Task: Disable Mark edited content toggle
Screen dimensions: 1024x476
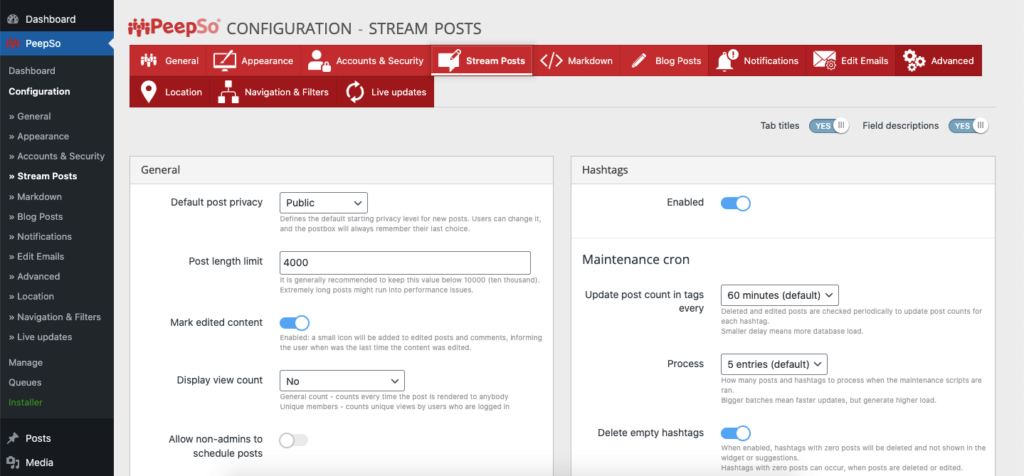Action: [294, 323]
